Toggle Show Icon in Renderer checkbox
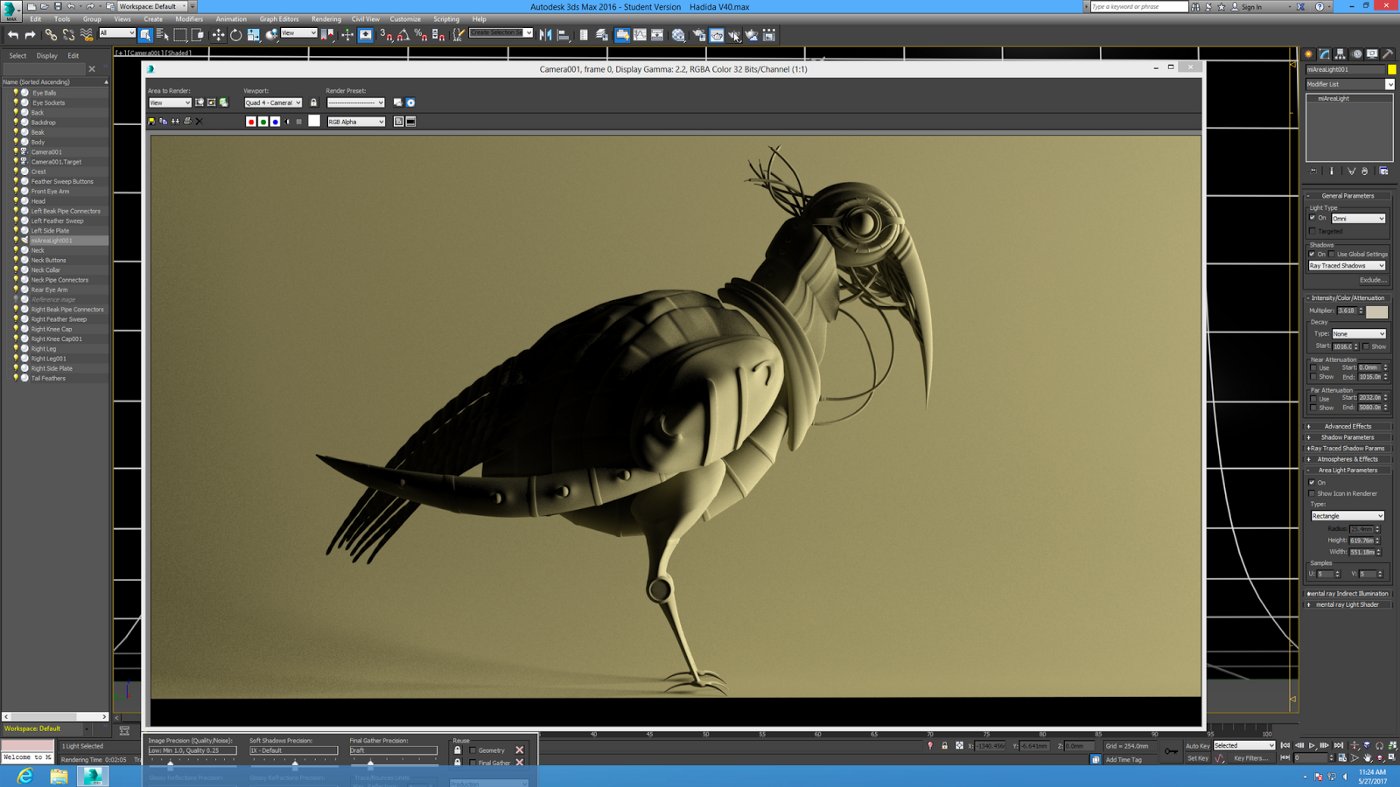1400x787 pixels. point(1313,494)
